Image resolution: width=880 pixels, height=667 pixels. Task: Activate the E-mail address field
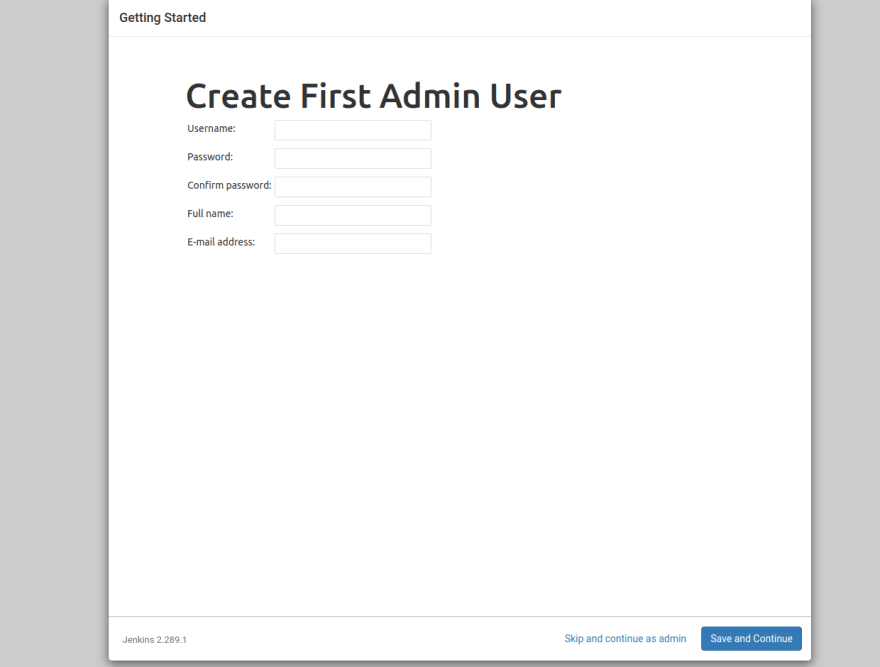pos(353,244)
